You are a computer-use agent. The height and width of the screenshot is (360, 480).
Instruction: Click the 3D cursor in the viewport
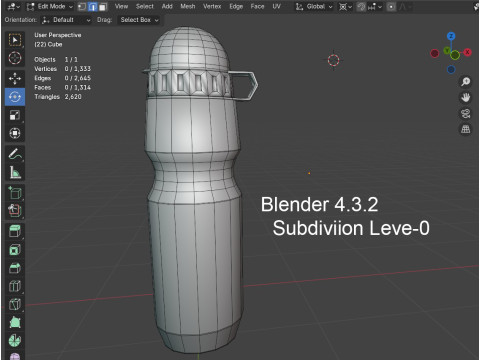point(333,60)
